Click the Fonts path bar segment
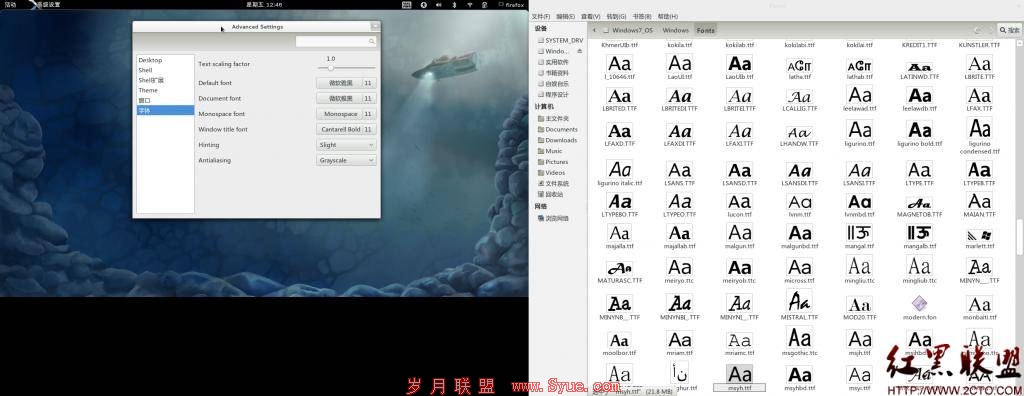This screenshot has width=1024, height=396. [705, 30]
